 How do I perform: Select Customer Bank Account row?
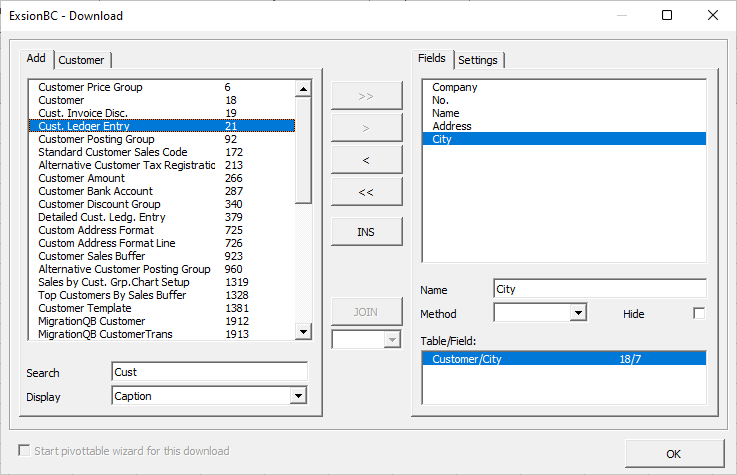(x=162, y=191)
